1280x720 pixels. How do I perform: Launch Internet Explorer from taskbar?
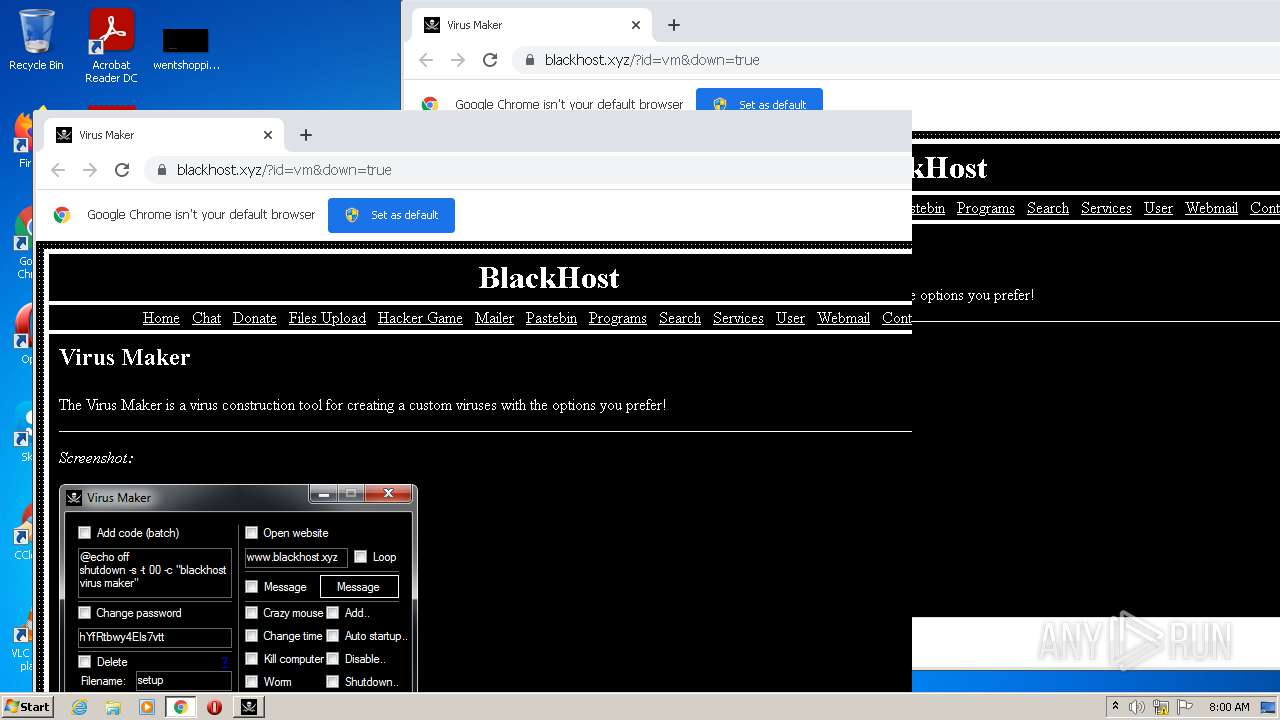click(x=79, y=707)
